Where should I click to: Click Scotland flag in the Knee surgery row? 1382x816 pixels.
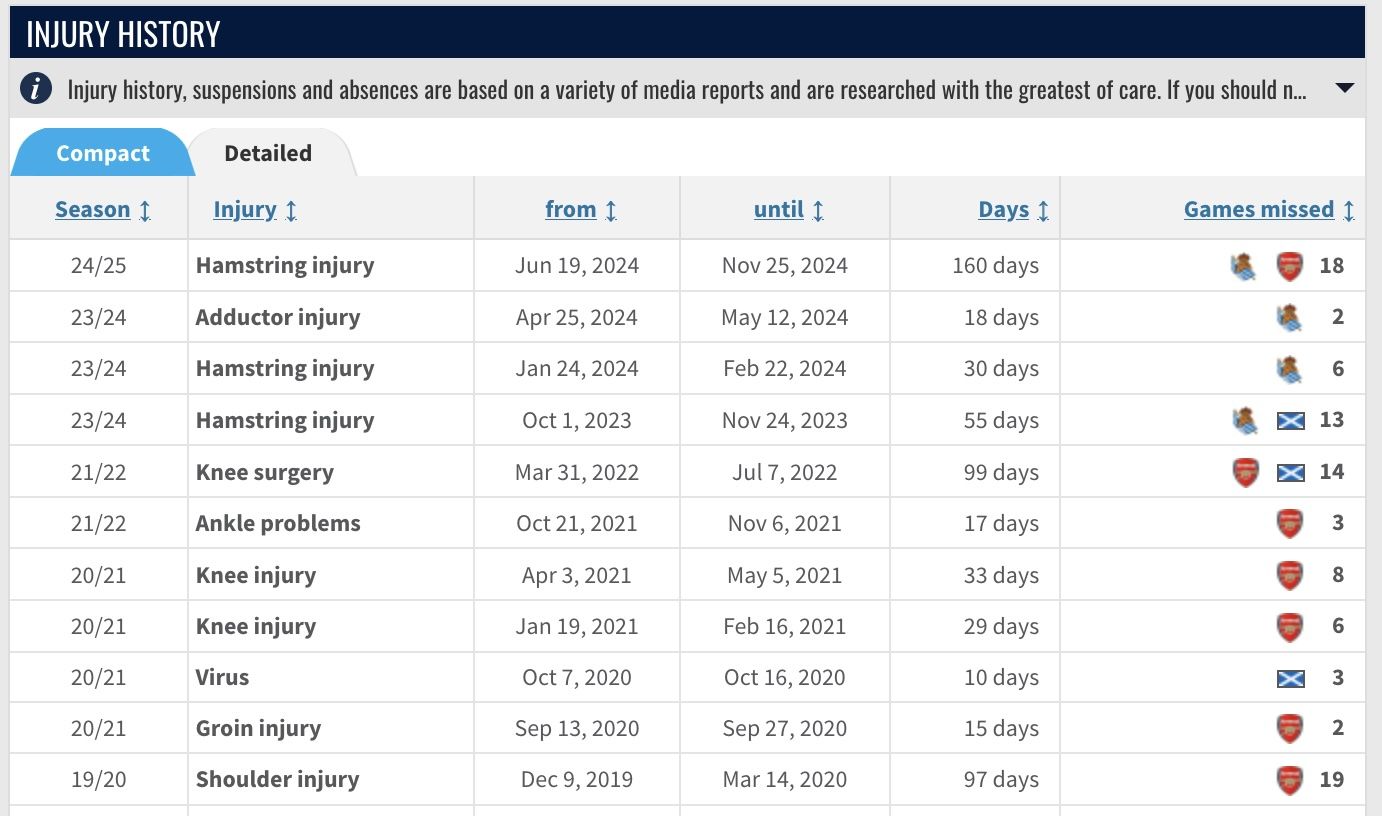pyautogui.click(x=1290, y=472)
